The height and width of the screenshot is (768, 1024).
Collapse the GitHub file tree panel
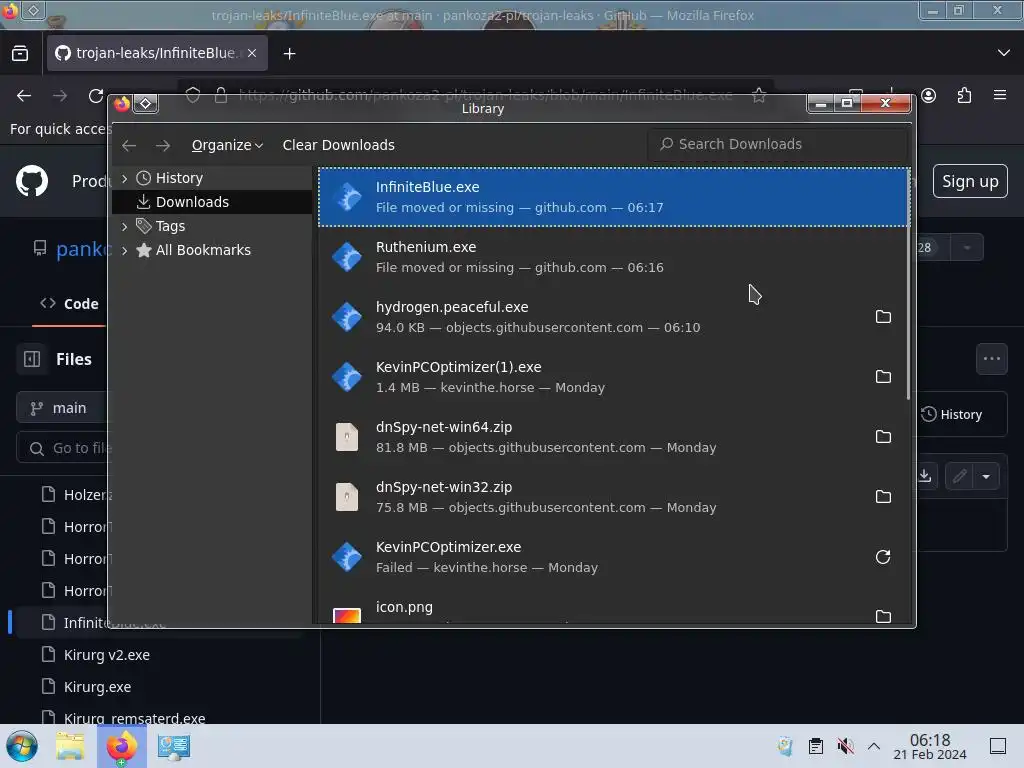32,359
